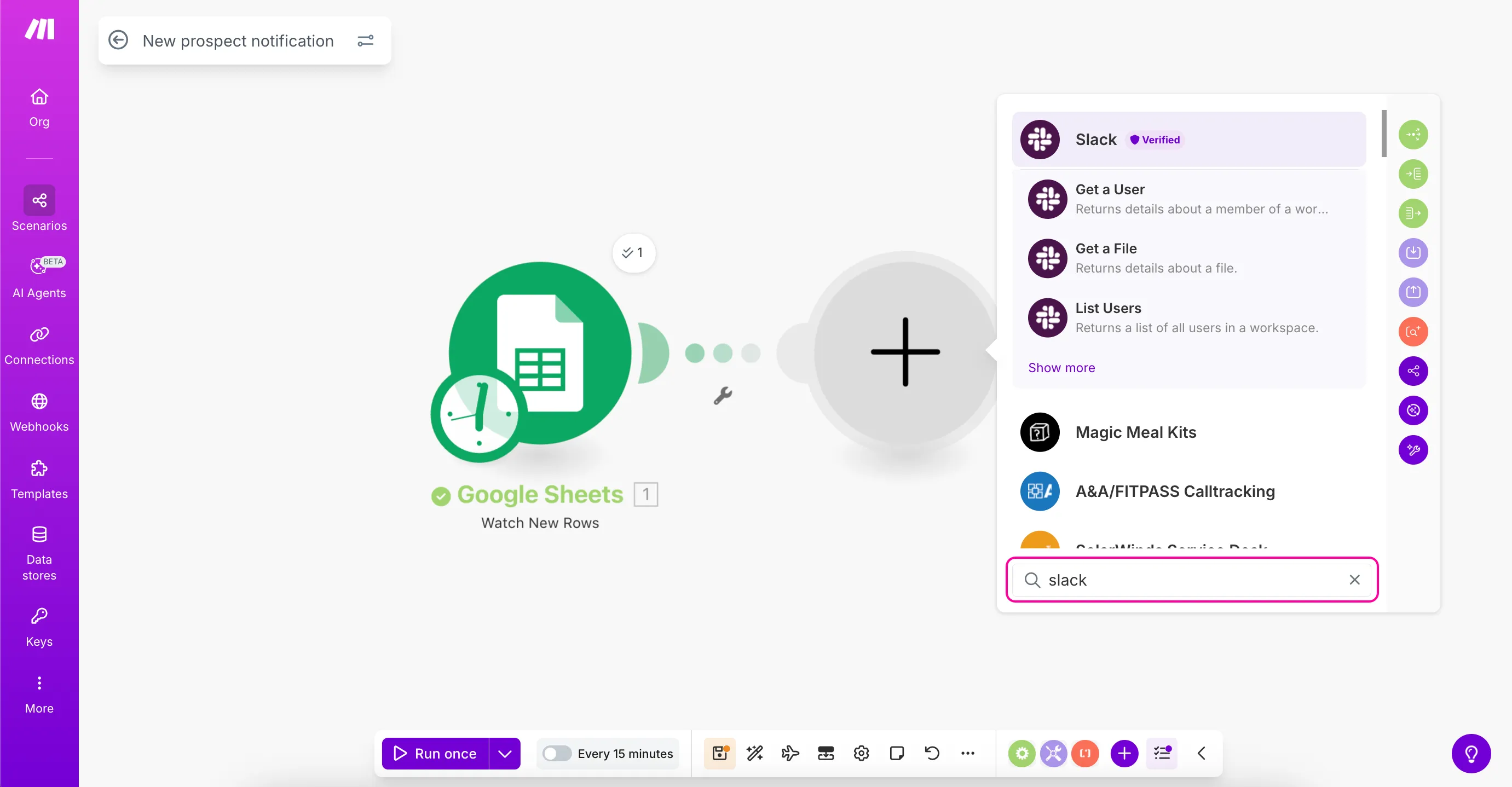
Task: Open the Webhooks page
Action: (39, 413)
